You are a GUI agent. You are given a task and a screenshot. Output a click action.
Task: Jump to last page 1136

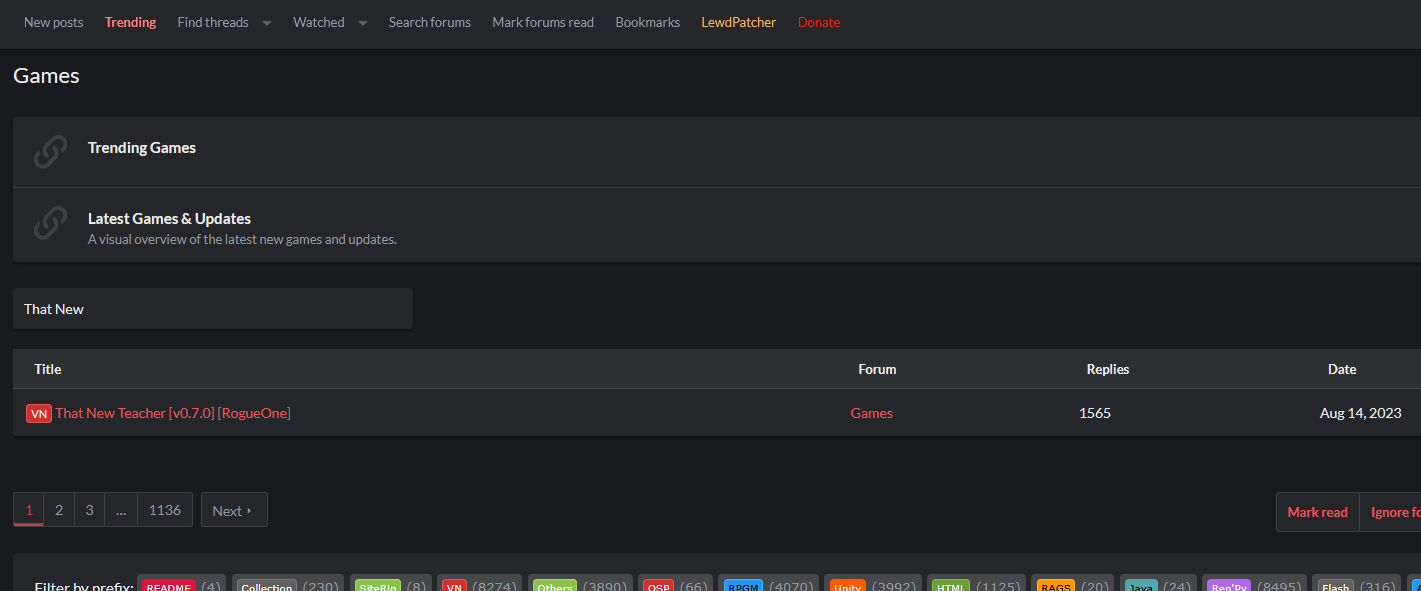165,510
